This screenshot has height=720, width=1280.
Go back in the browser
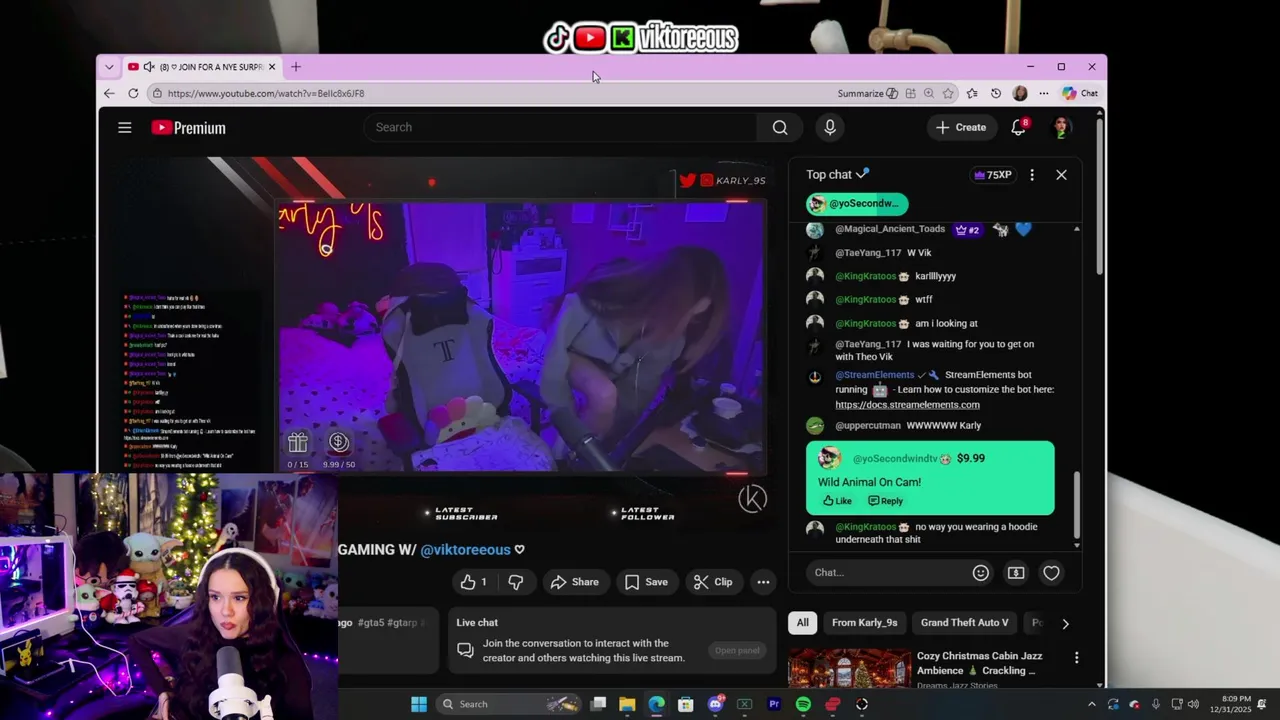(109, 93)
